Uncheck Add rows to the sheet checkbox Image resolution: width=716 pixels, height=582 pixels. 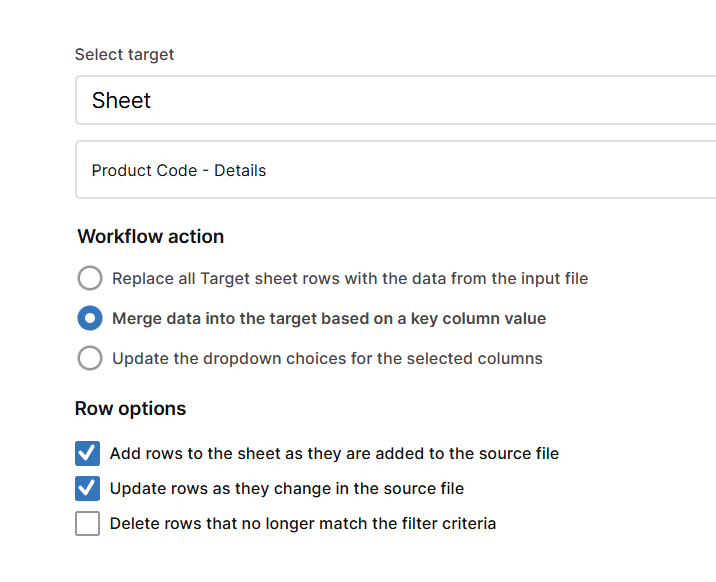[88, 453]
